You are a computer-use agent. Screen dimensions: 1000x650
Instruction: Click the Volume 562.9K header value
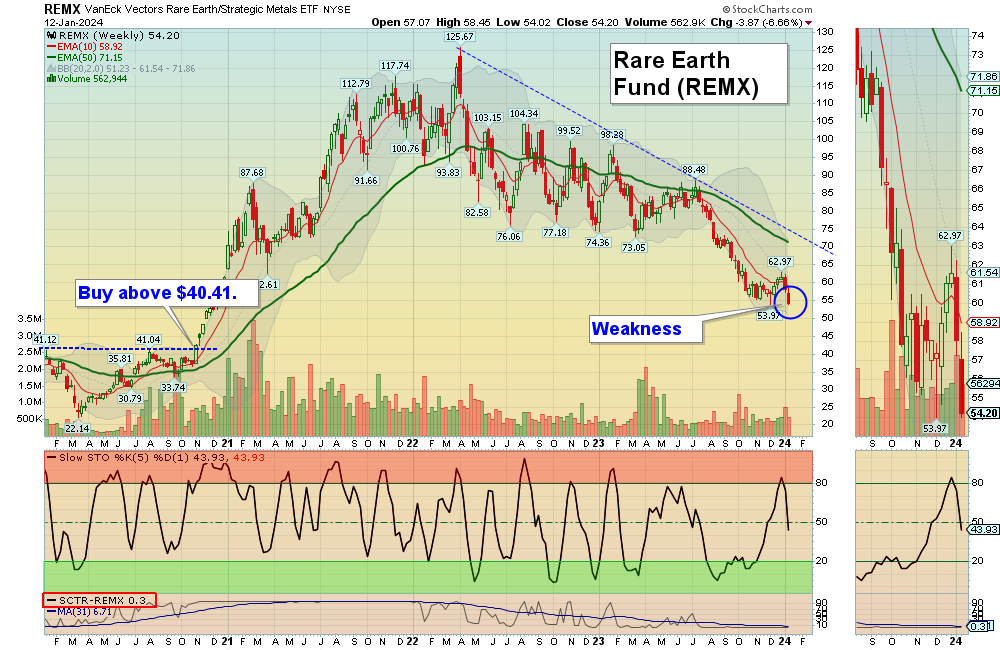pyautogui.click(x=665, y=22)
